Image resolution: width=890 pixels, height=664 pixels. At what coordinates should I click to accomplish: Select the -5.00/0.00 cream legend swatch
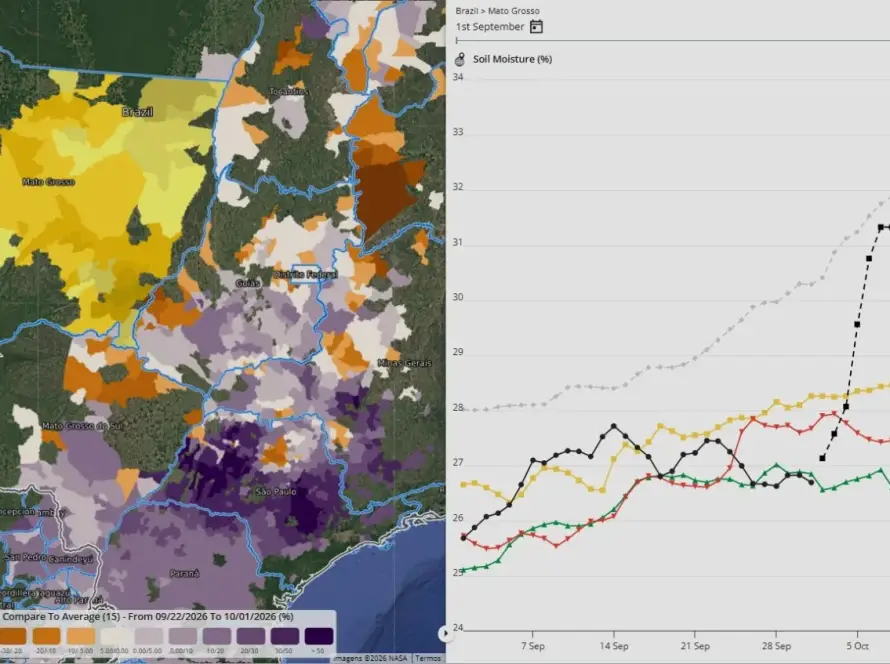pyautogui.click(x=115, y=636)
